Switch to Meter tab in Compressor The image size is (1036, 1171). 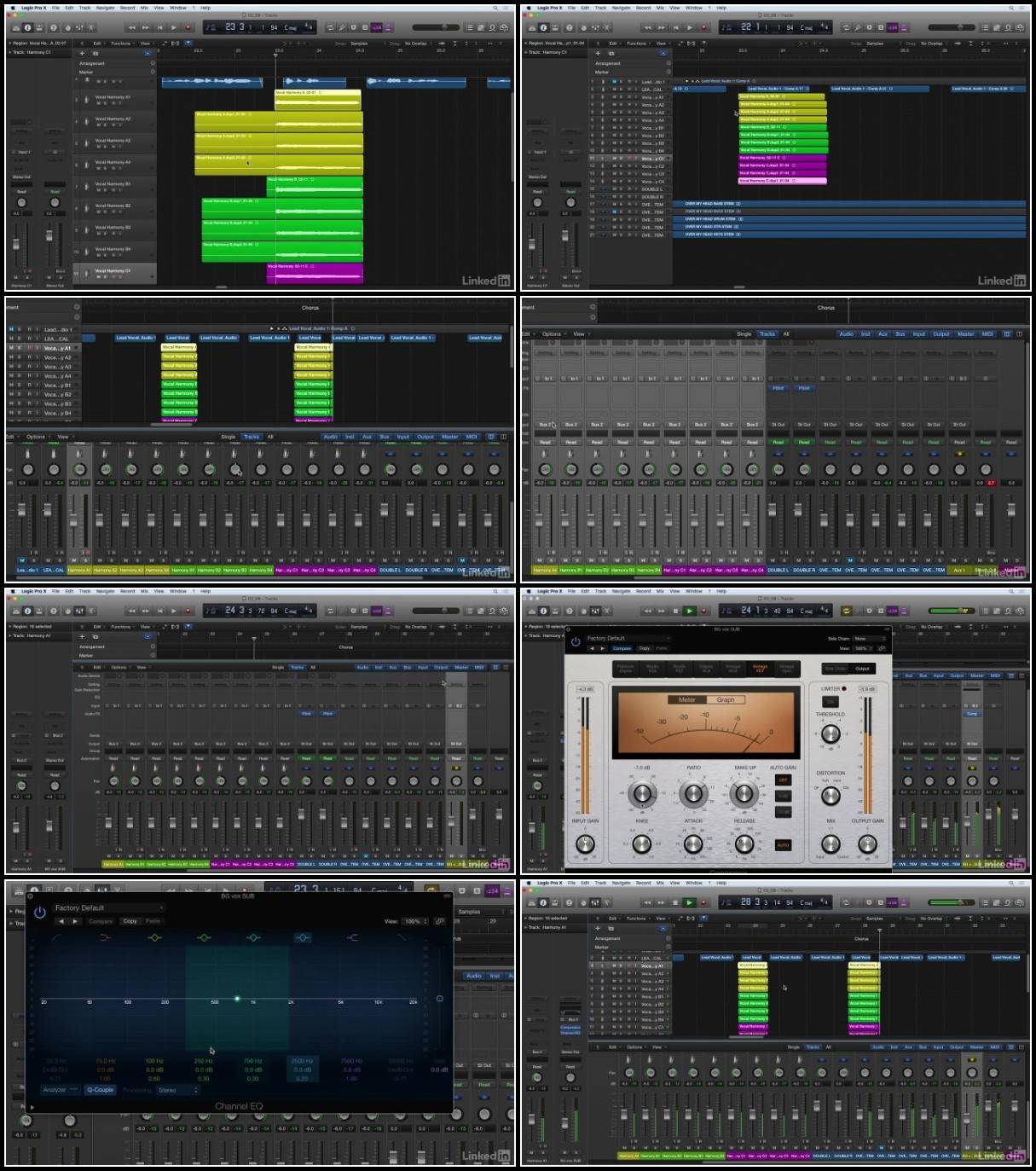(686, 699)
